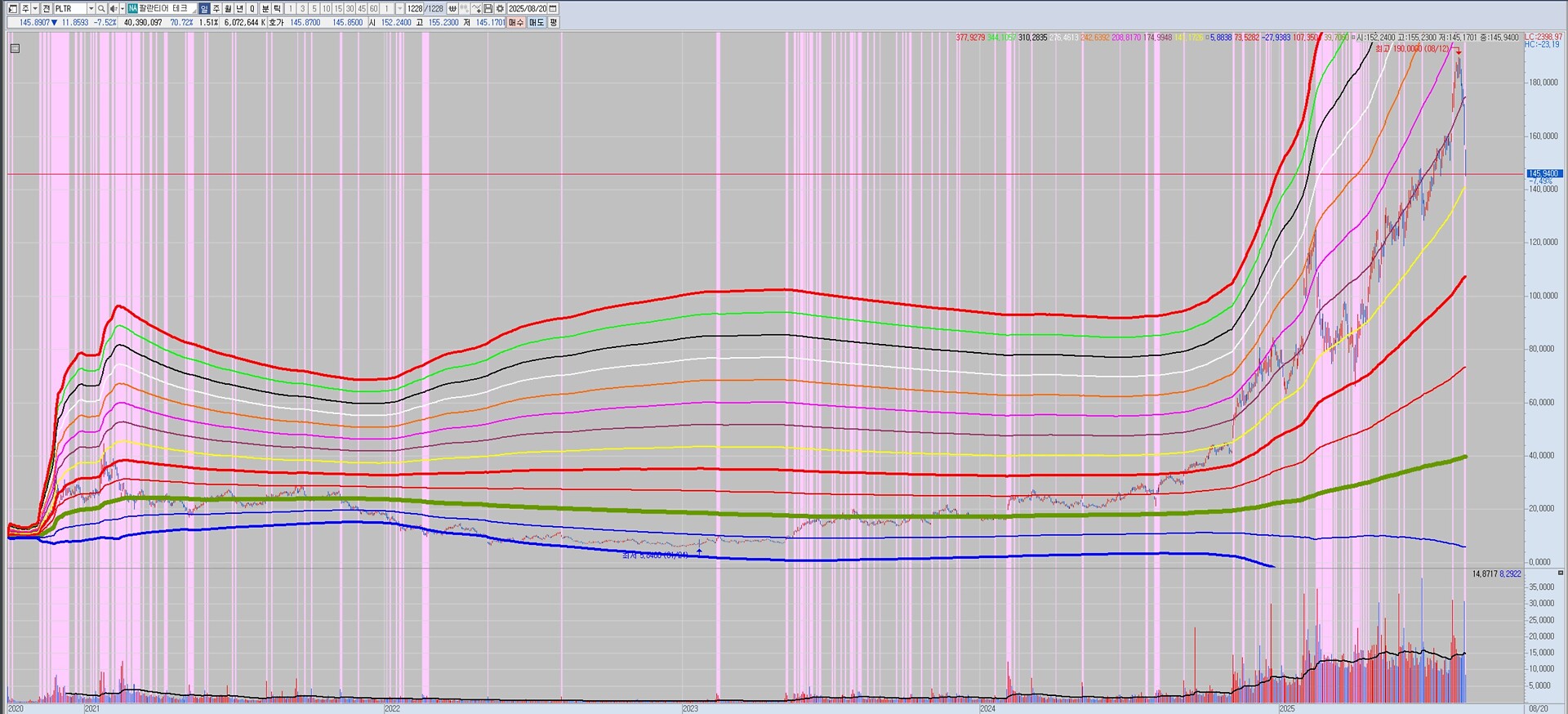Click the 팔란티어 테크 stock name field
This screenshot has width=1568, height=714.
(x=168, y=8)
